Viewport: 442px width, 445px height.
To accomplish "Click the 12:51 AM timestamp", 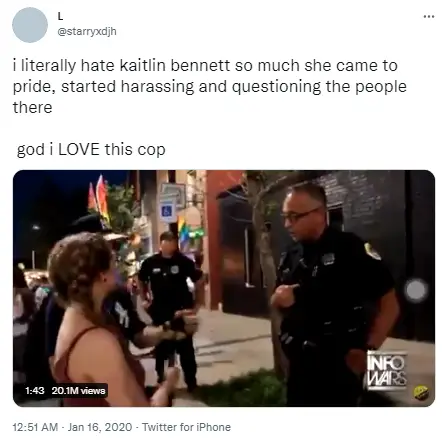I will [x=35, y=427].
